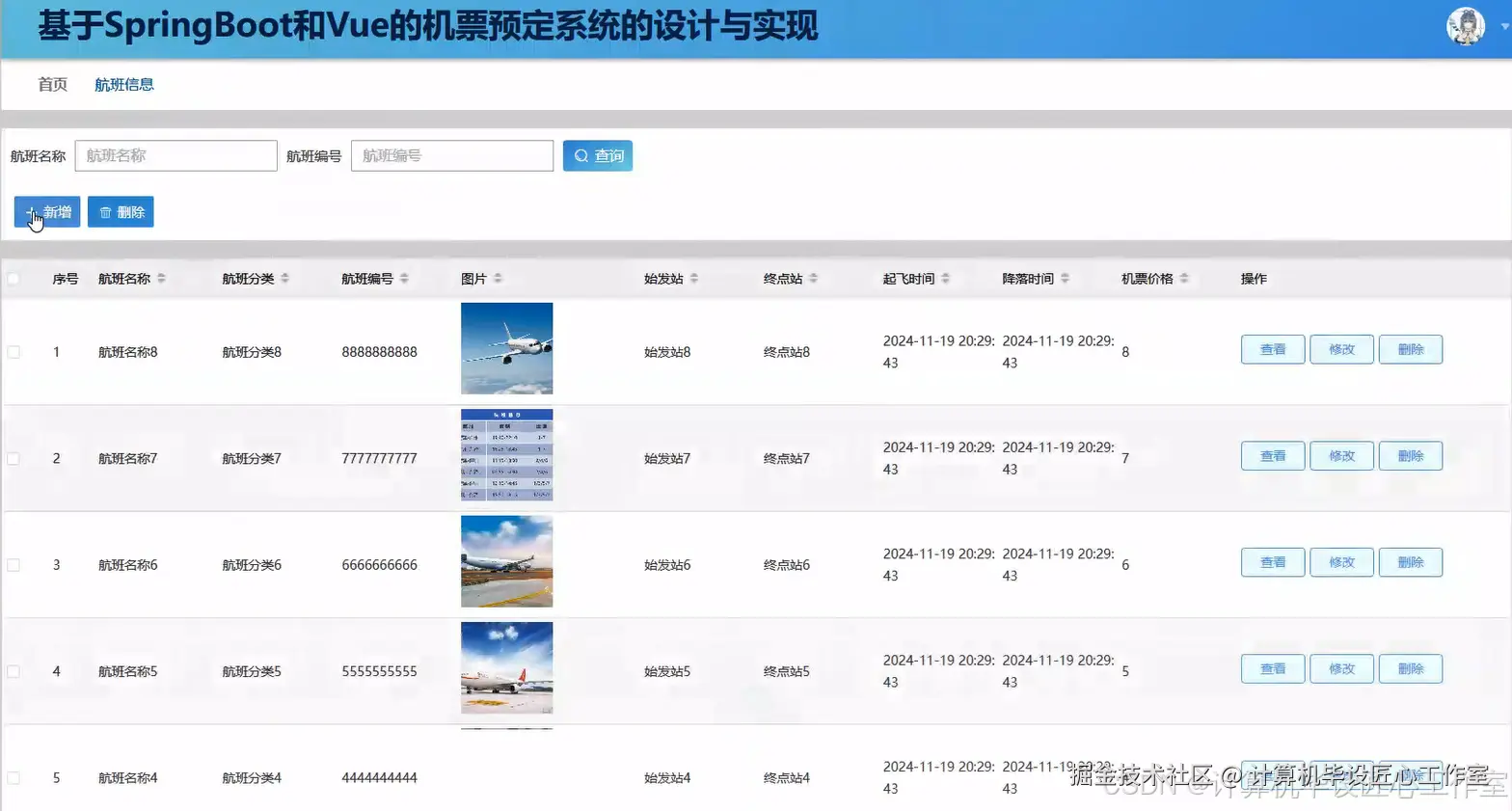The image size is (1512, 811).
Task: Sort by 机票价格 column arrows
Action: point(1183,279)
